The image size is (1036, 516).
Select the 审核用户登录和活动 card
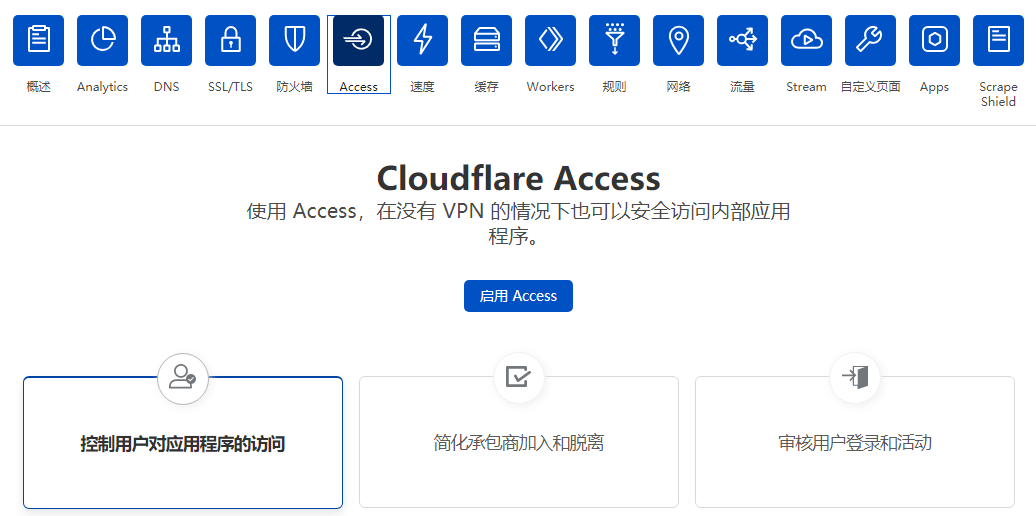pos(855,442)
